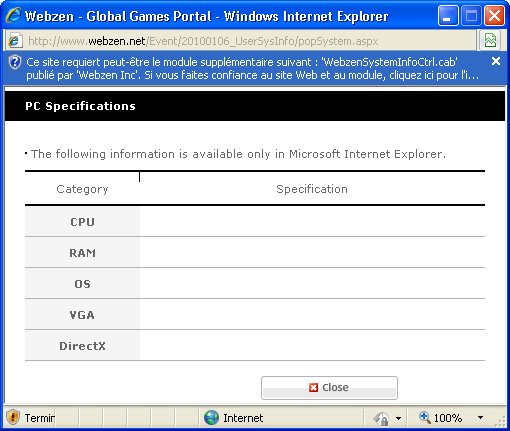Expand the 100% zoom level dropdown

pyautogui.click(x=480, y=417)
